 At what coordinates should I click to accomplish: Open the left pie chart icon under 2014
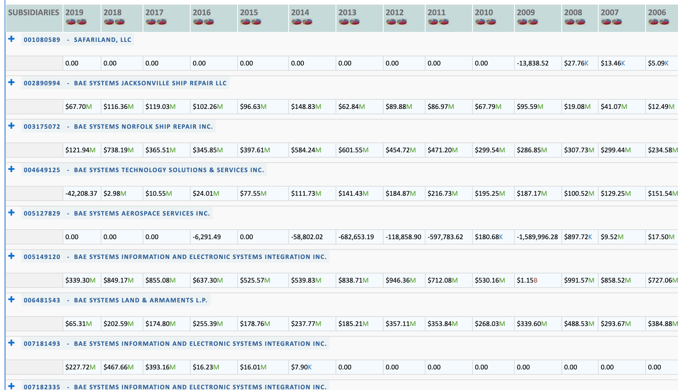click(x=296, y=22)
